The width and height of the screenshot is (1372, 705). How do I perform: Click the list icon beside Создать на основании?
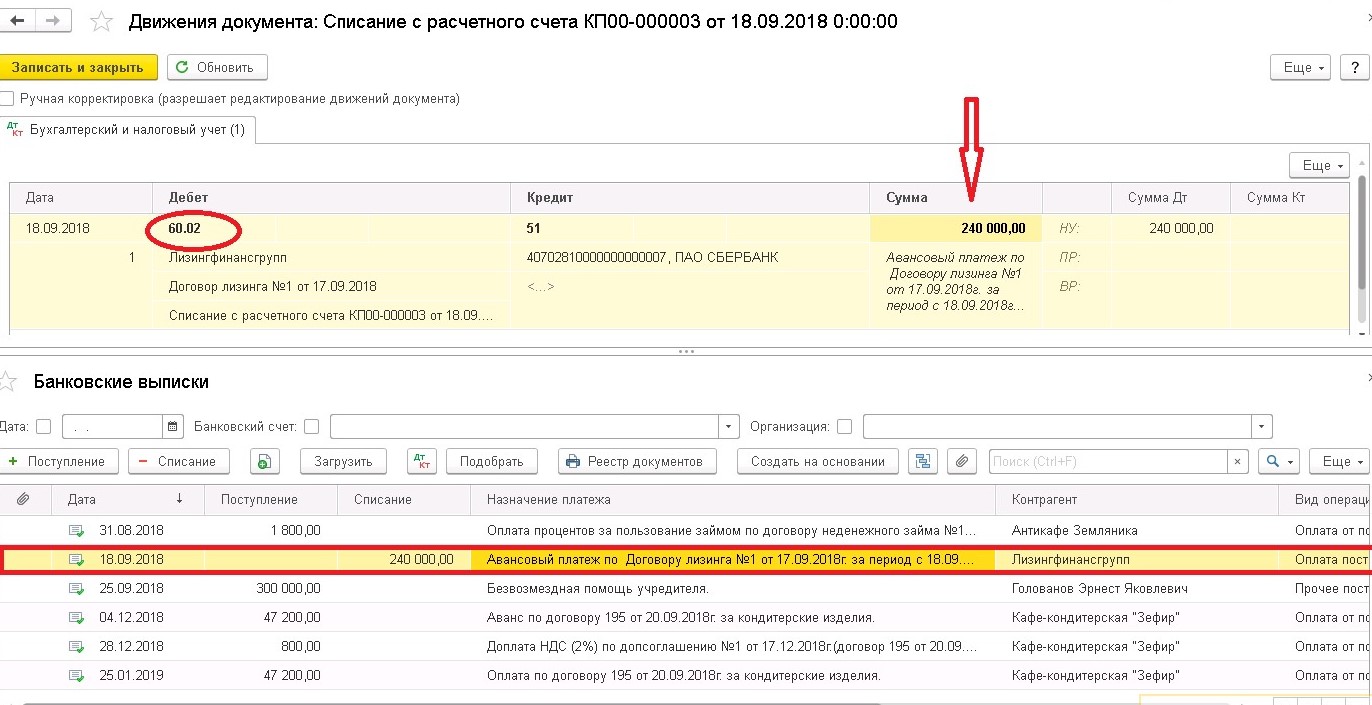point(922,461)
